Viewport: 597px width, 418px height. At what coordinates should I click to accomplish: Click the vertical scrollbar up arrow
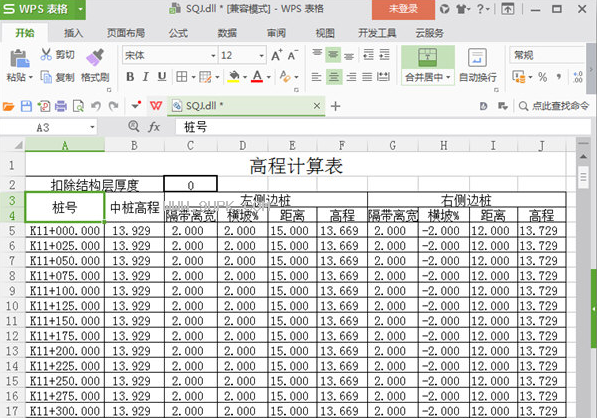(583, 156)
